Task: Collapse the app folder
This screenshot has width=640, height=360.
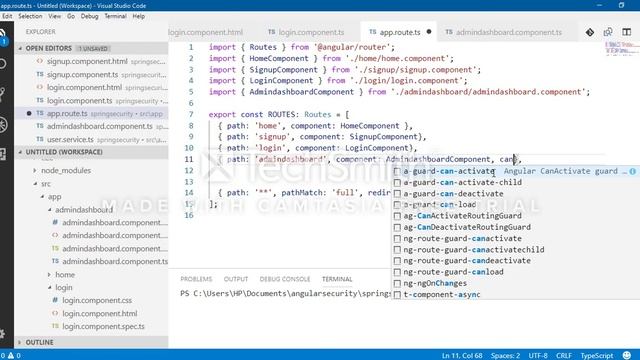Action: [42, 197]
